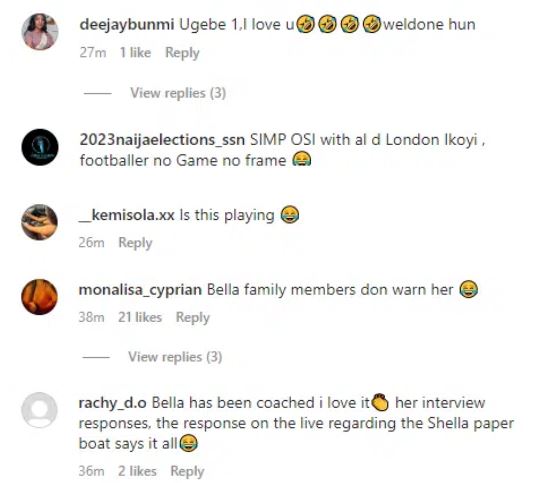Reply to monalisa_cyprian's comment
This screenshot has width=533, height=483.
193,317
